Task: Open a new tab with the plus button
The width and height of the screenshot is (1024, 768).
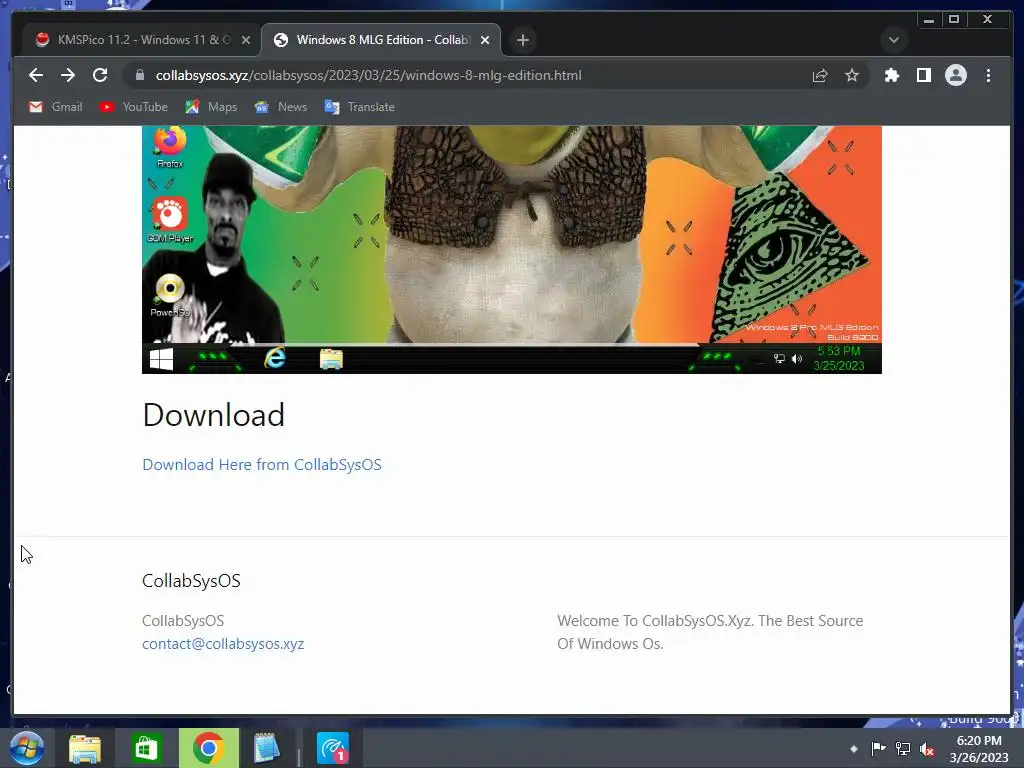Action: pos(522,40)
